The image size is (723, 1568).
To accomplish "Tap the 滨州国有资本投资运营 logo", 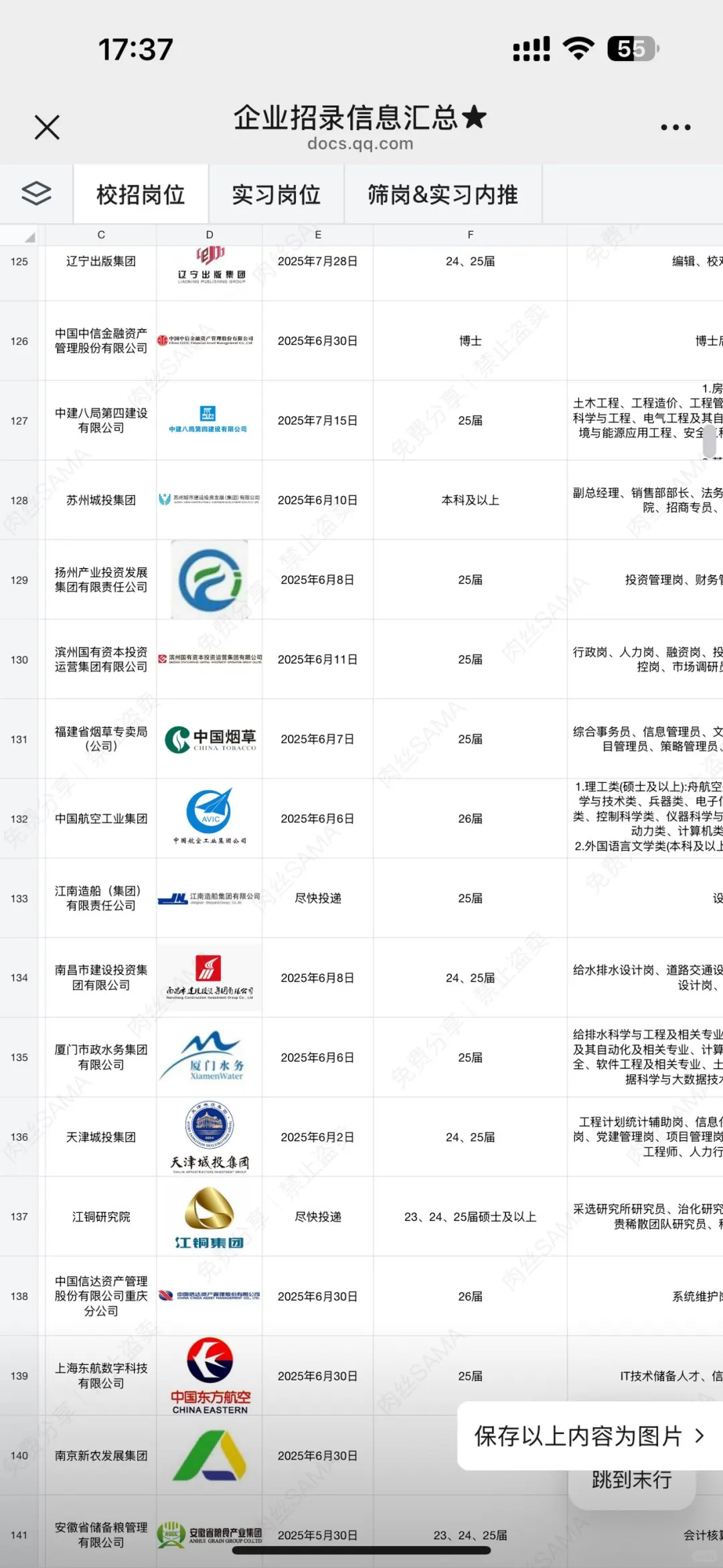I will [x=210, y=659].
